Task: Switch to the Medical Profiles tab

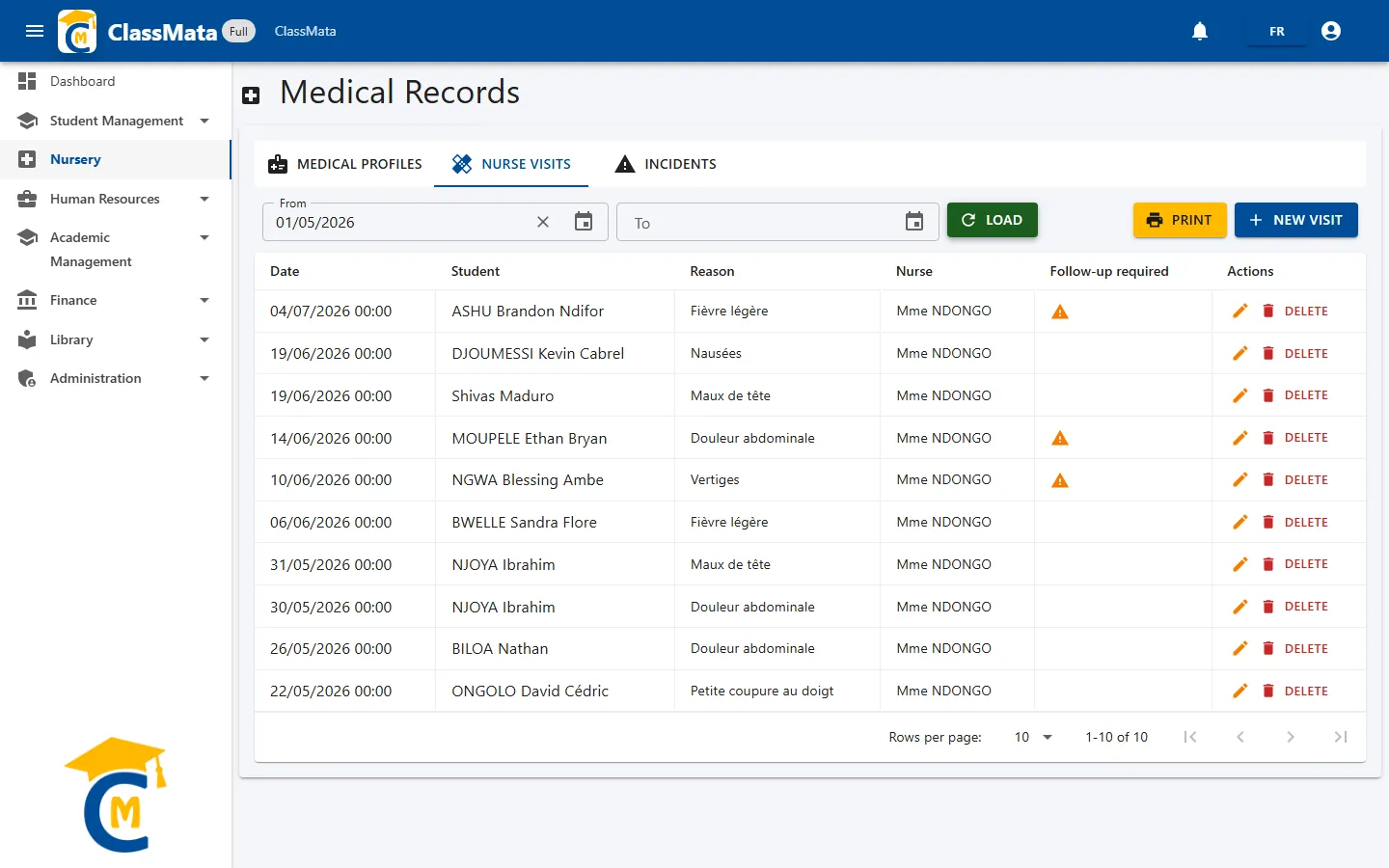Action: point(344,164)
